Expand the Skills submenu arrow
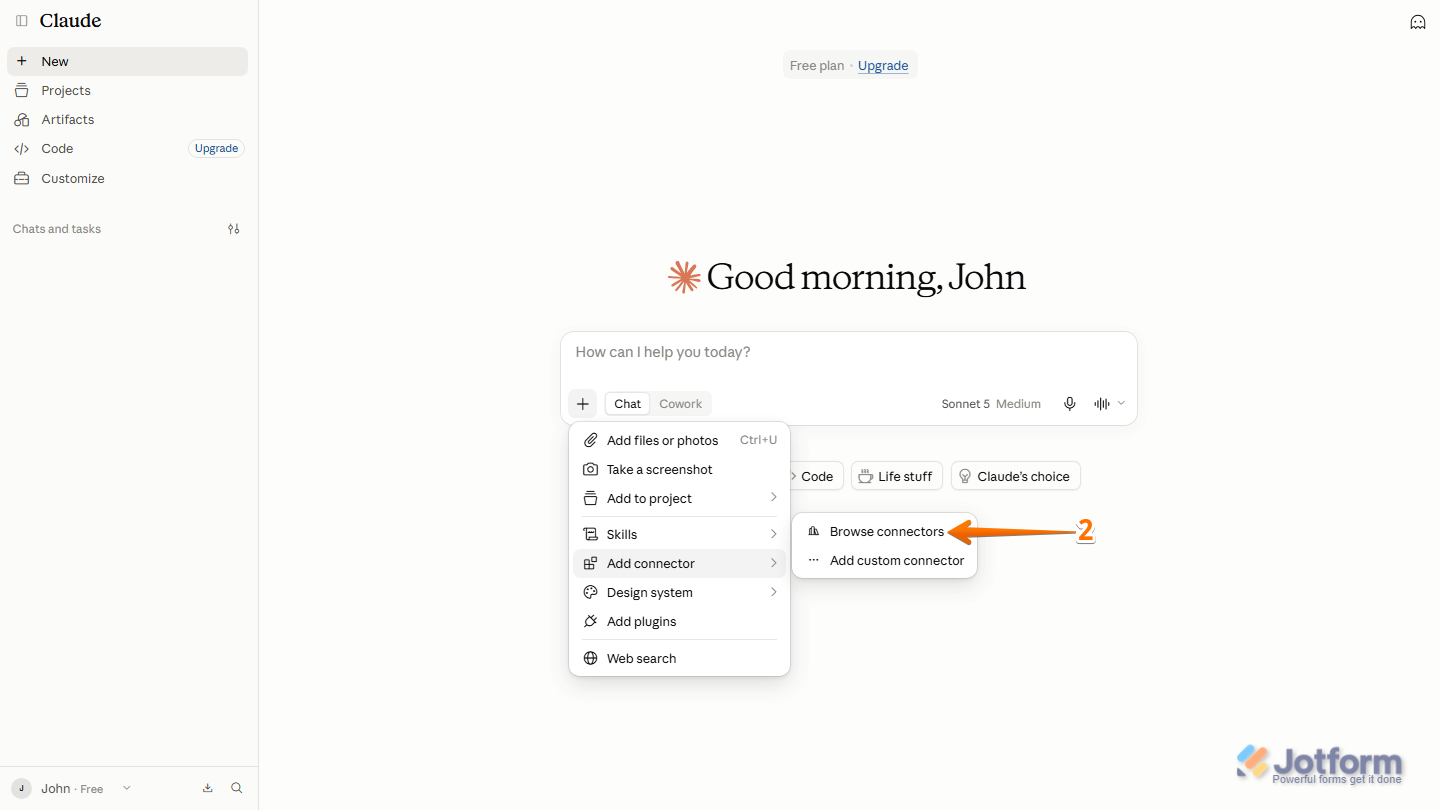The width and height of the screenshot is (1440, 810). point(774,534)
